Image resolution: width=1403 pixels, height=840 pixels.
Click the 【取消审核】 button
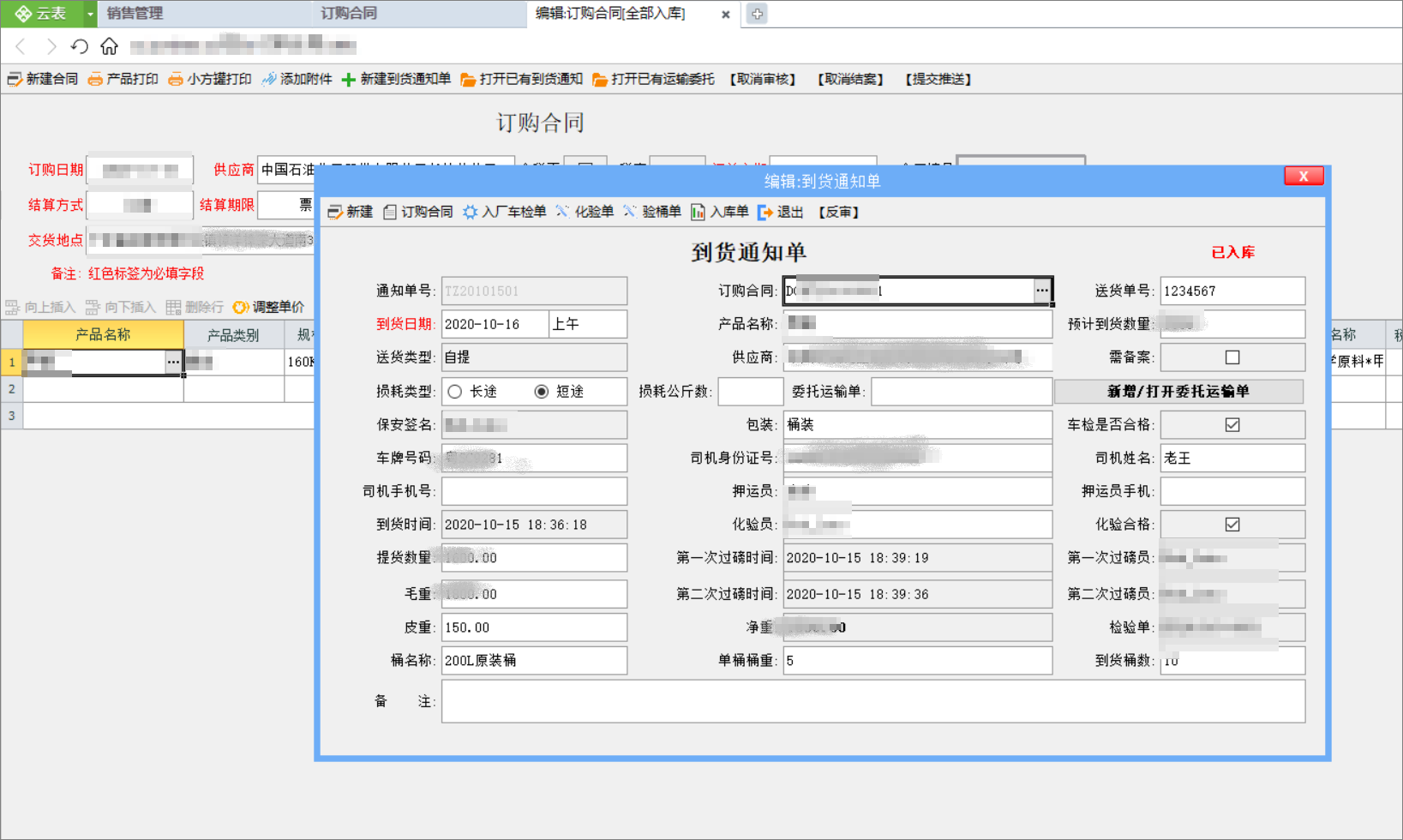(x=763, y=79)
